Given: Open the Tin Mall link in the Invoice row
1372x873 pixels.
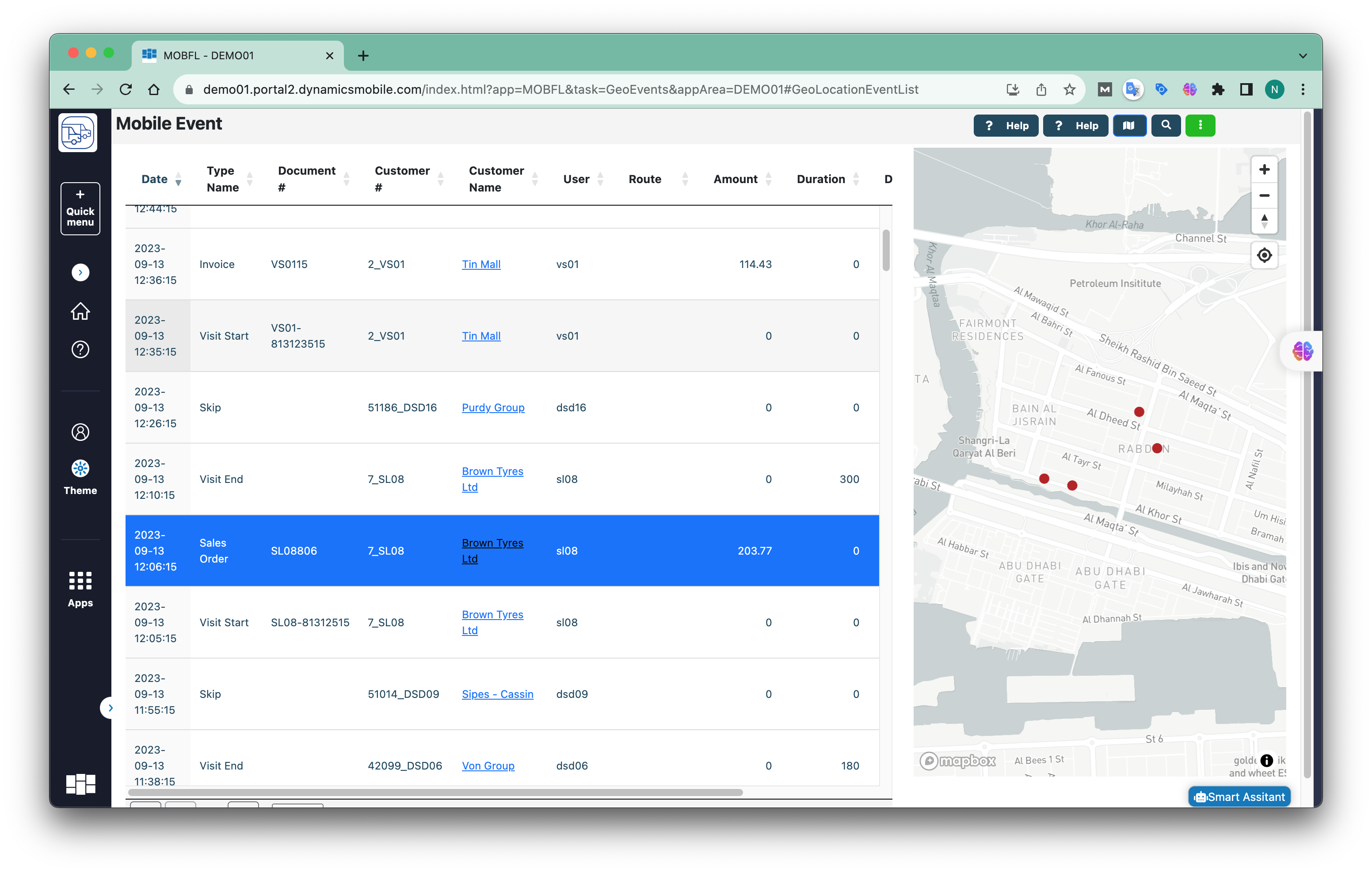Looking at the screenshot, I should tap(481, 264).
